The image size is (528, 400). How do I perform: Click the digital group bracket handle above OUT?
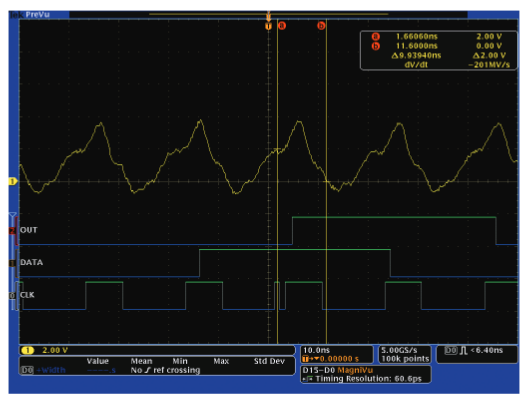click(x=12, y=215)
